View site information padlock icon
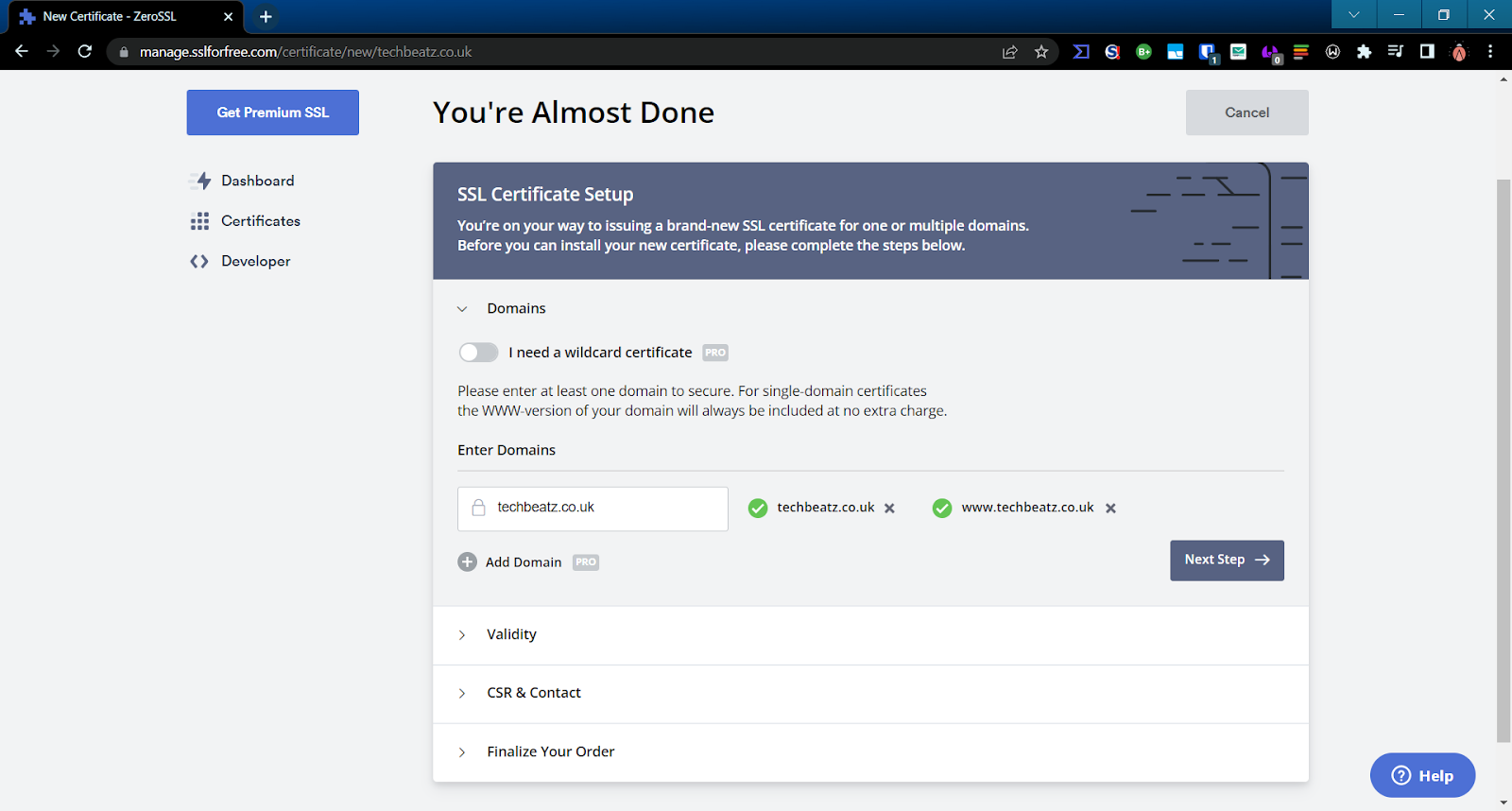This screenshot has width=1512, height=811. pos(123,52)
